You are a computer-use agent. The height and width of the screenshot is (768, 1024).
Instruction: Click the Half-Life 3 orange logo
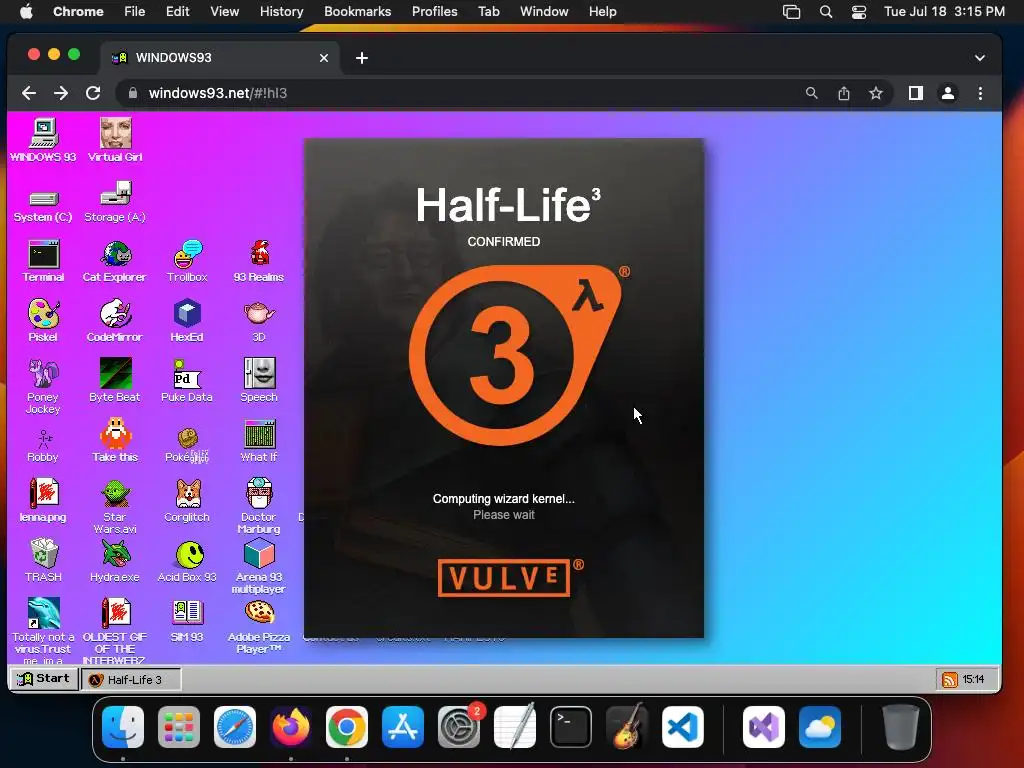click(x=515, y=355)
